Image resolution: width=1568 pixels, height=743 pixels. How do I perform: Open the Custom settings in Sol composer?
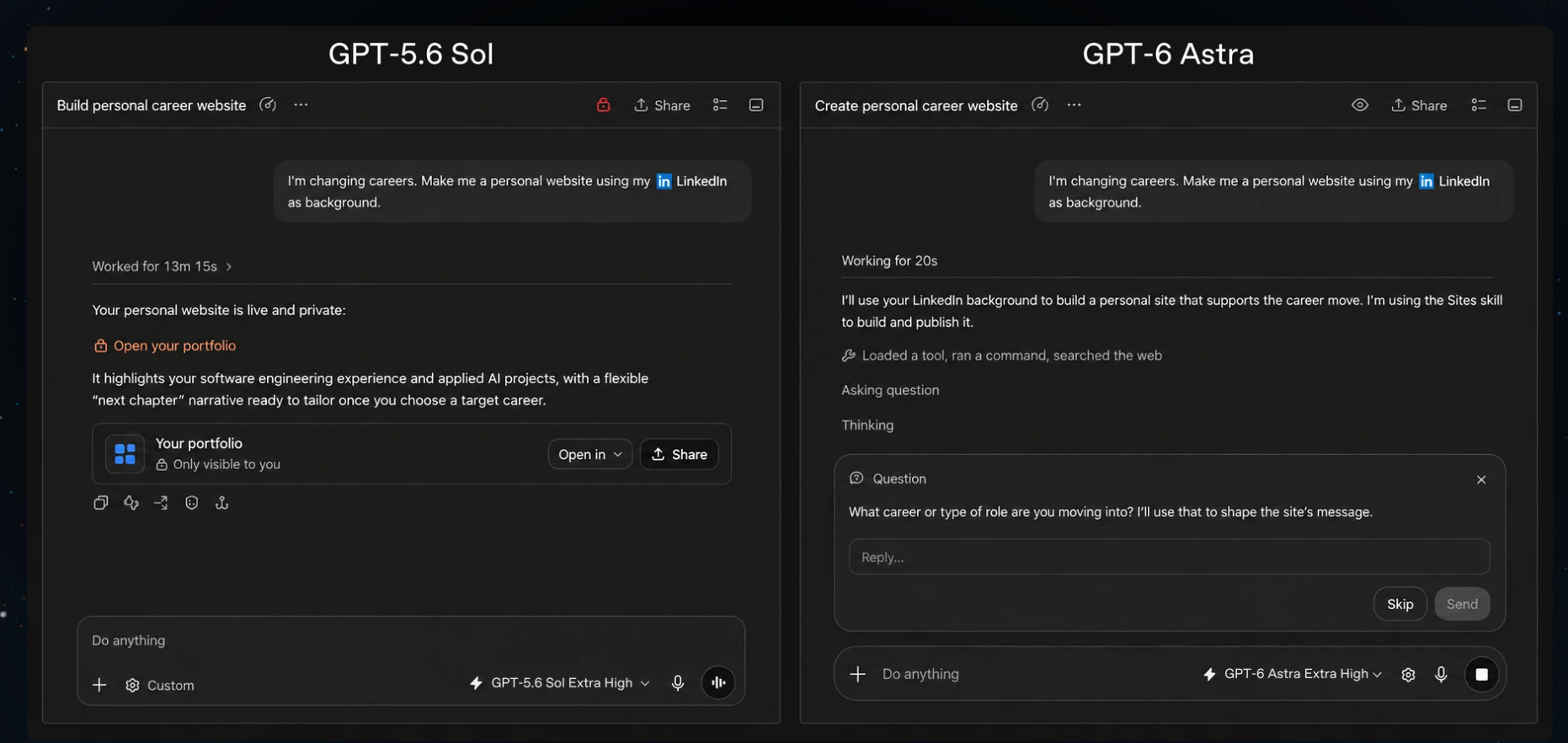click(160, 686)
